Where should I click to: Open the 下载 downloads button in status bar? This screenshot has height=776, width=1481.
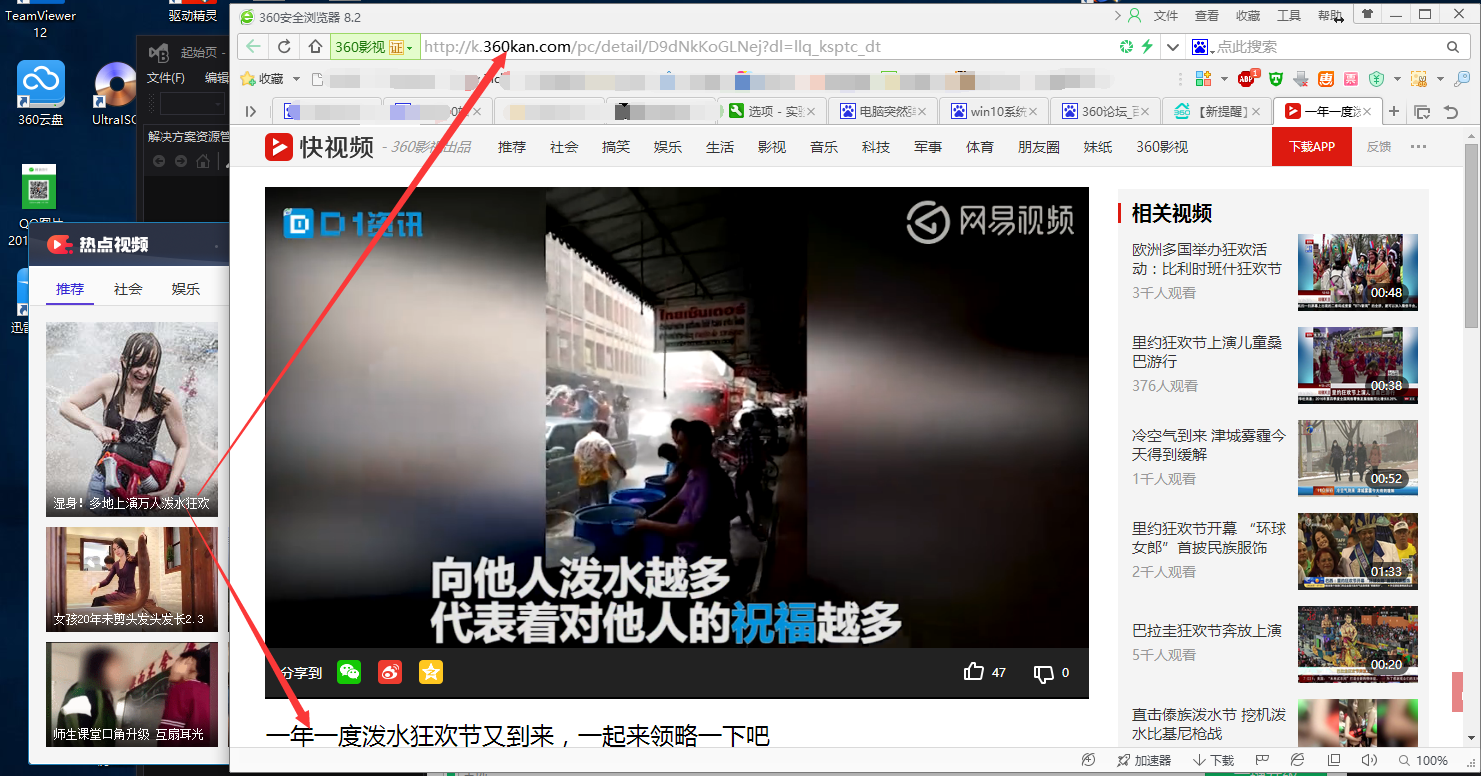coord(1214,760)
